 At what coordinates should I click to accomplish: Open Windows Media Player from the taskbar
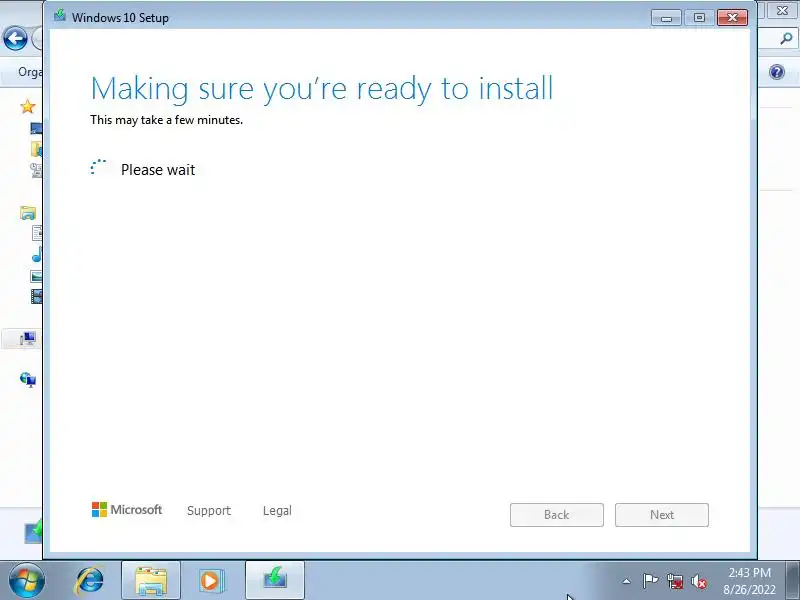(210, 581)
